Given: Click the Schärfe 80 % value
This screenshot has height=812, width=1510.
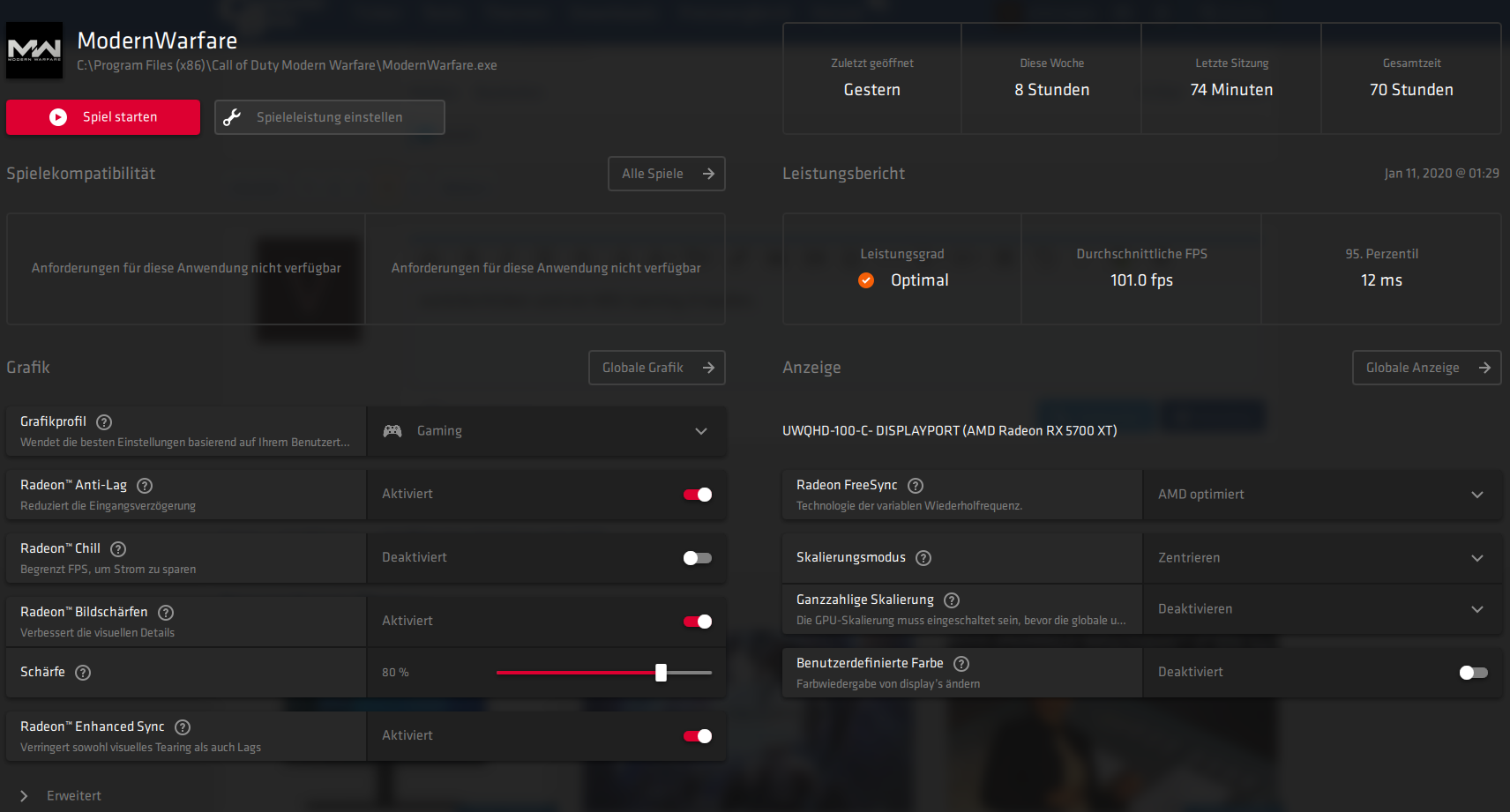Looking at the screenshot, I should click(395, 673).
